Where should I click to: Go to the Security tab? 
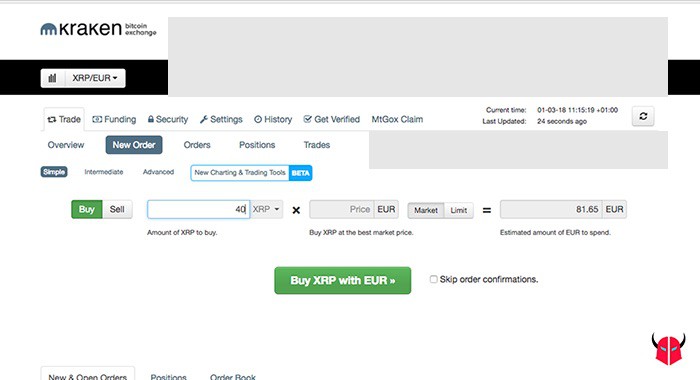coord(168,119)
